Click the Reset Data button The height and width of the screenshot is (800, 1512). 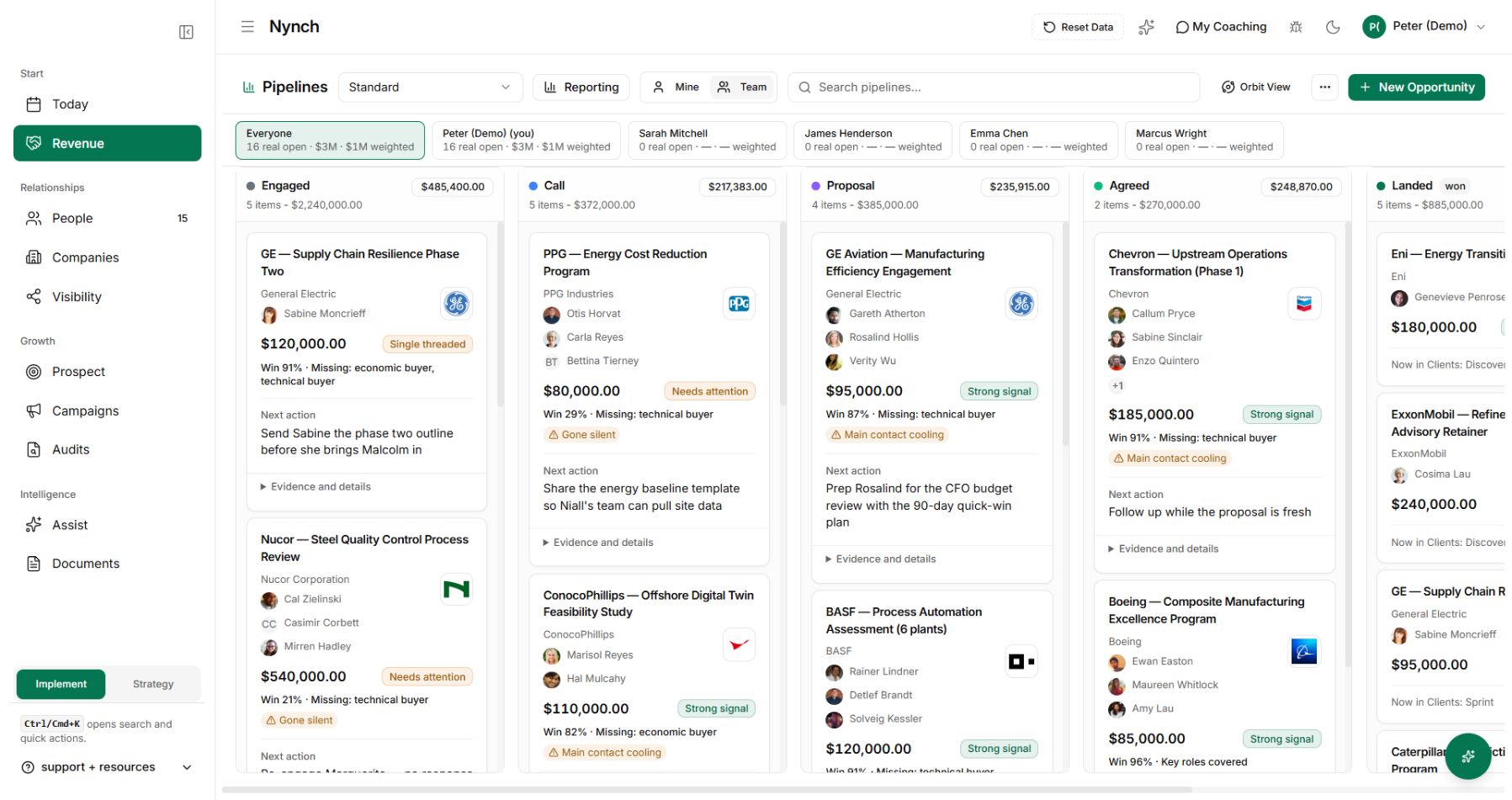(x=1078, y=27)
